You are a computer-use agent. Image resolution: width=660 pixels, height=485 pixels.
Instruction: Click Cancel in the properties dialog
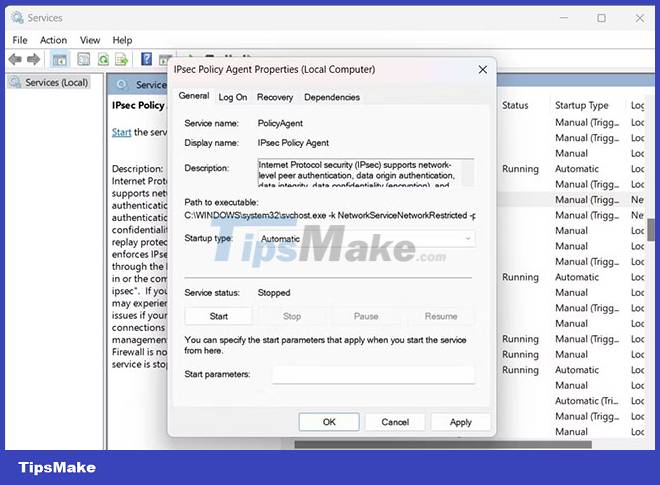(x=395, y=422)
